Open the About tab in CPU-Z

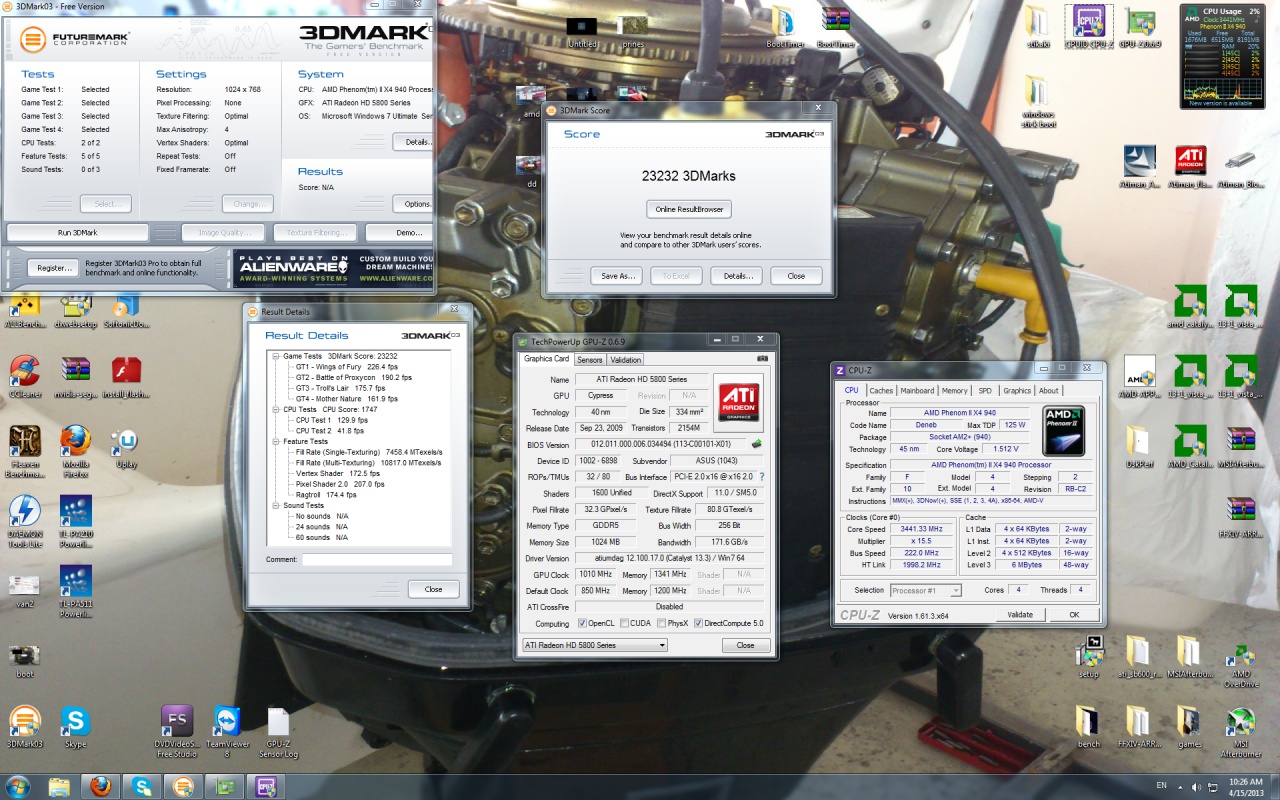tap(1048, 391)
